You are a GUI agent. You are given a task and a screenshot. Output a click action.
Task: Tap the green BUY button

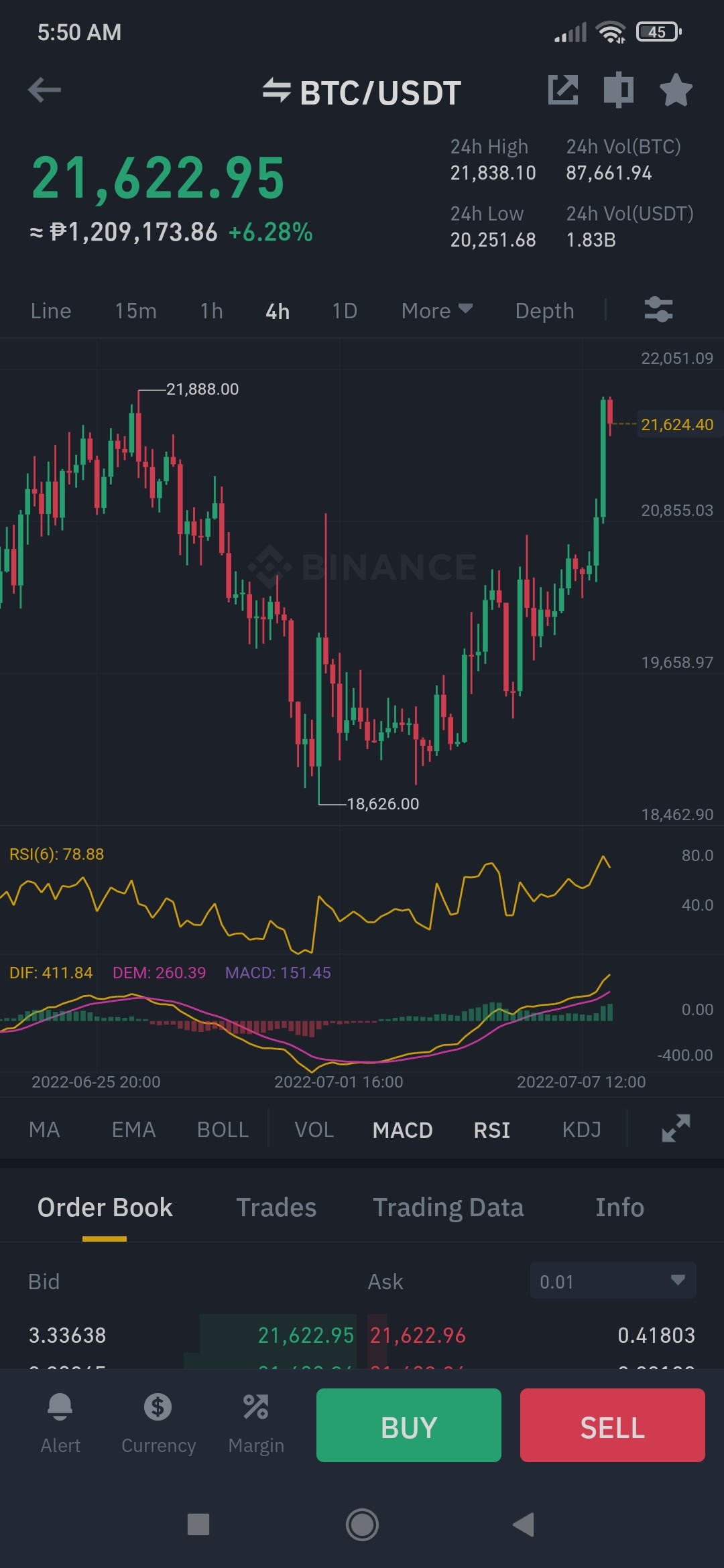coord(409,1425)
